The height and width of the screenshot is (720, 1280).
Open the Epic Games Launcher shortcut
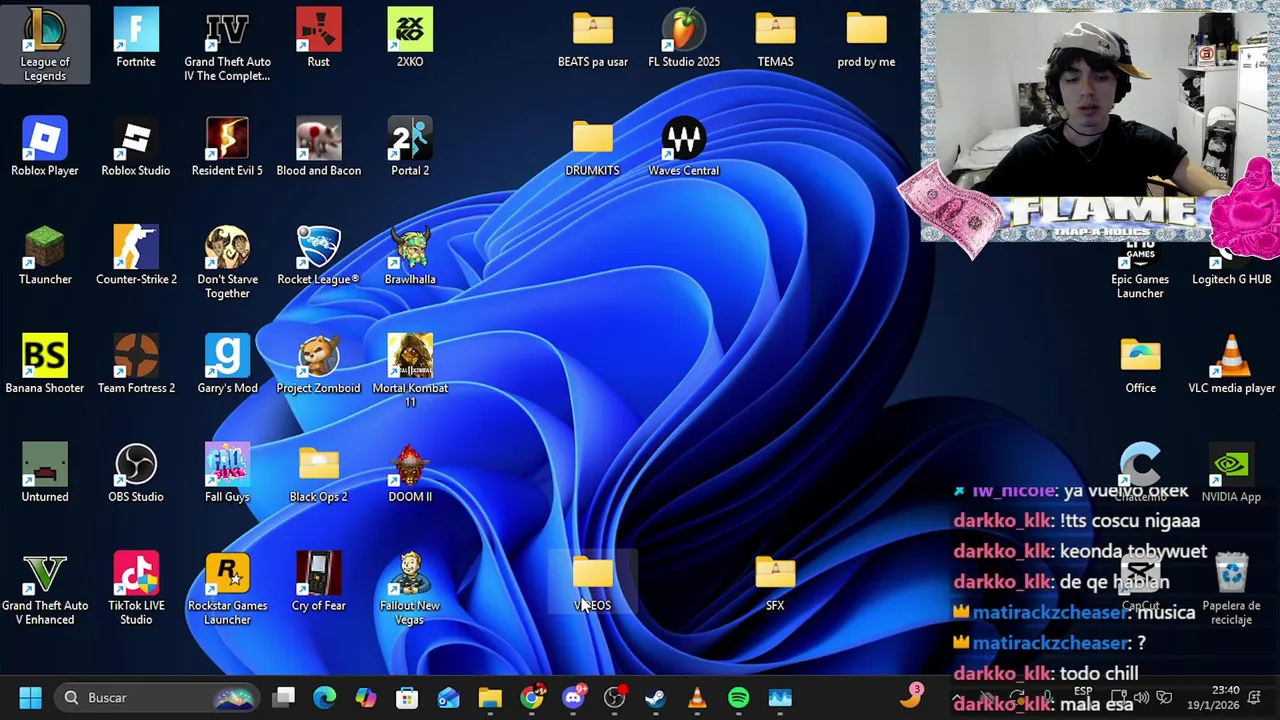coord(1140,268)
